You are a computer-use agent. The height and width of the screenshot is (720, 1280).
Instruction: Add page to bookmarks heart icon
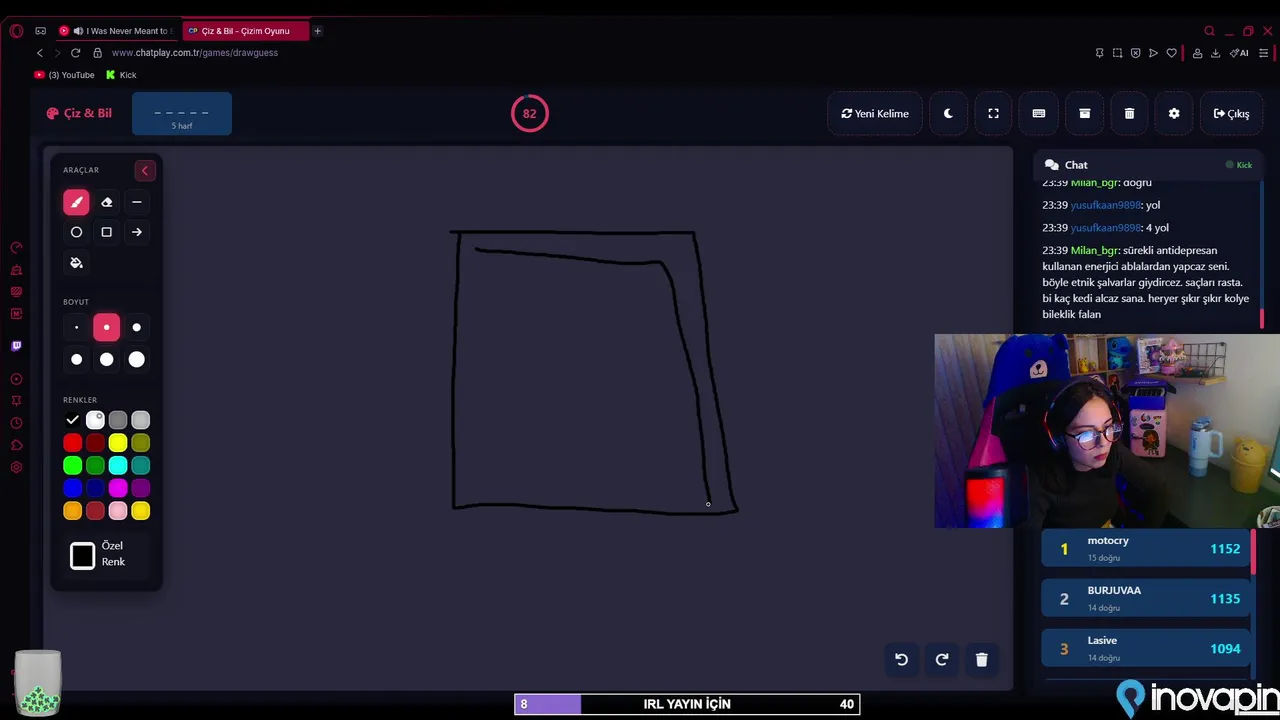click(x=1172, y=53)
